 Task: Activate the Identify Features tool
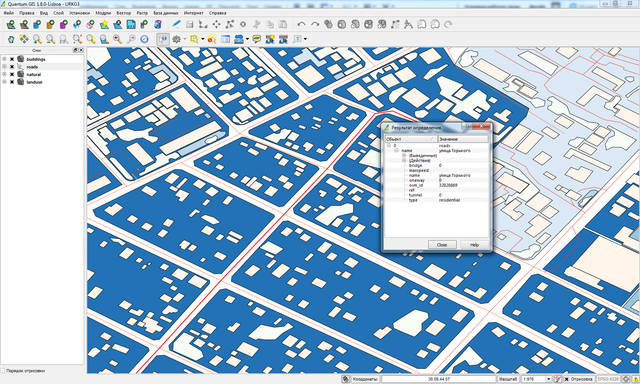click(163, 39)
